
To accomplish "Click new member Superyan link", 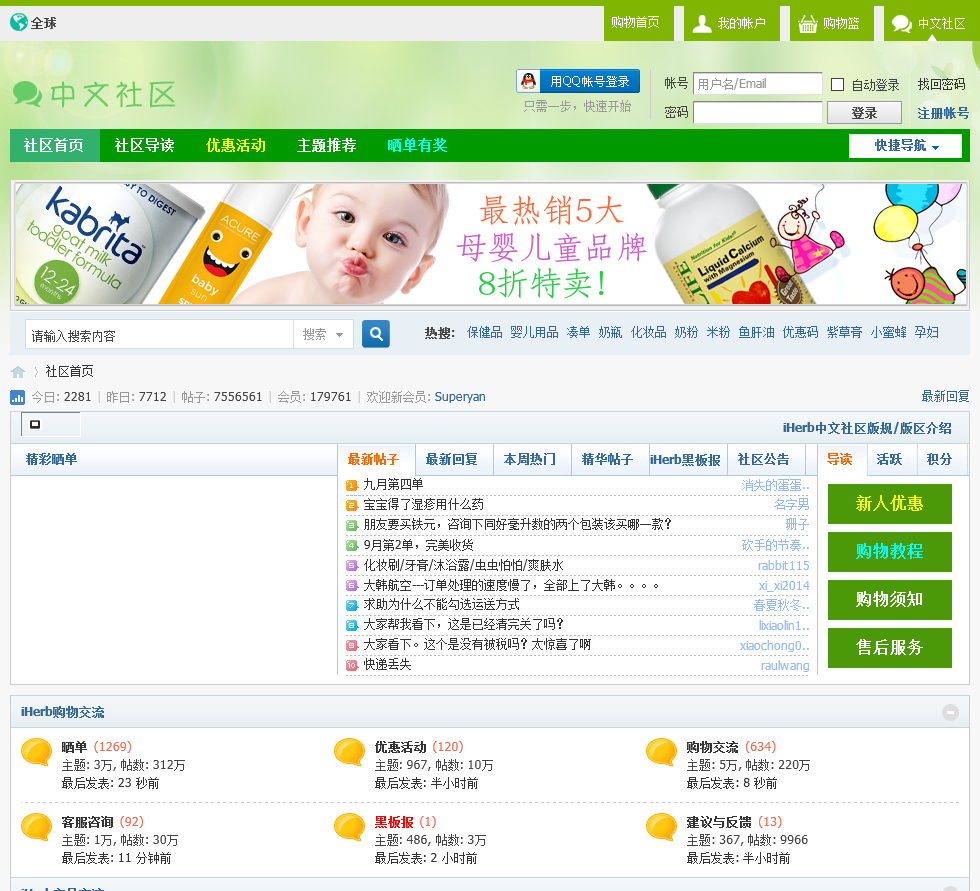I will (460, 397).
